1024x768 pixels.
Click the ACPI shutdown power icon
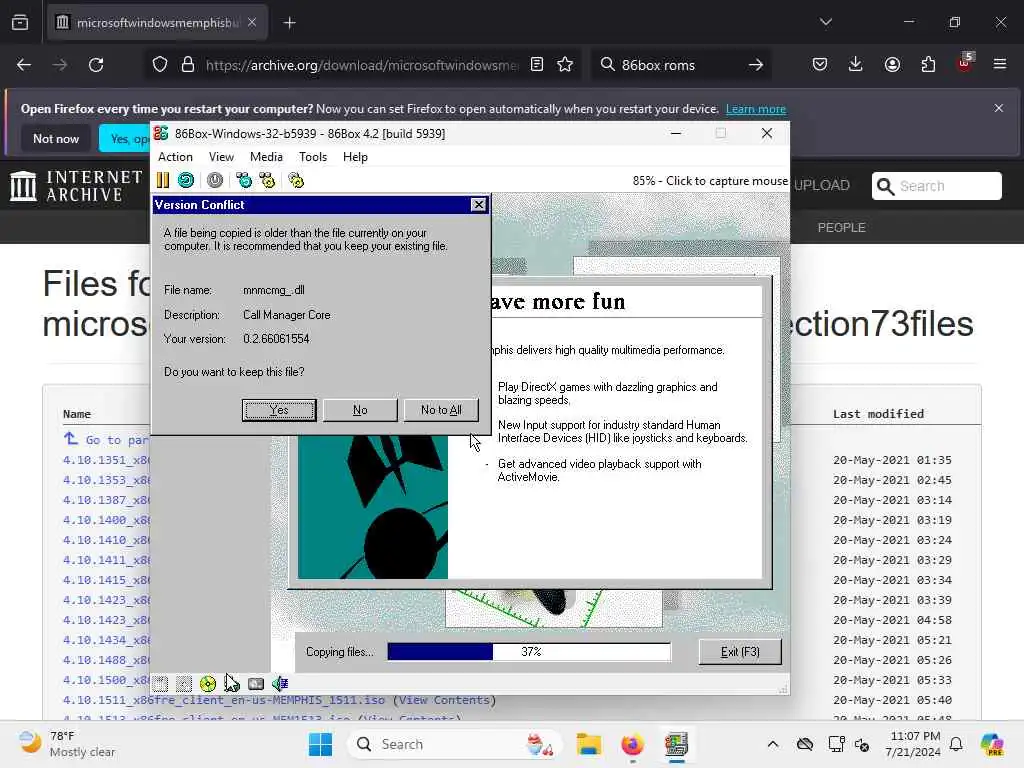(215, 180)
